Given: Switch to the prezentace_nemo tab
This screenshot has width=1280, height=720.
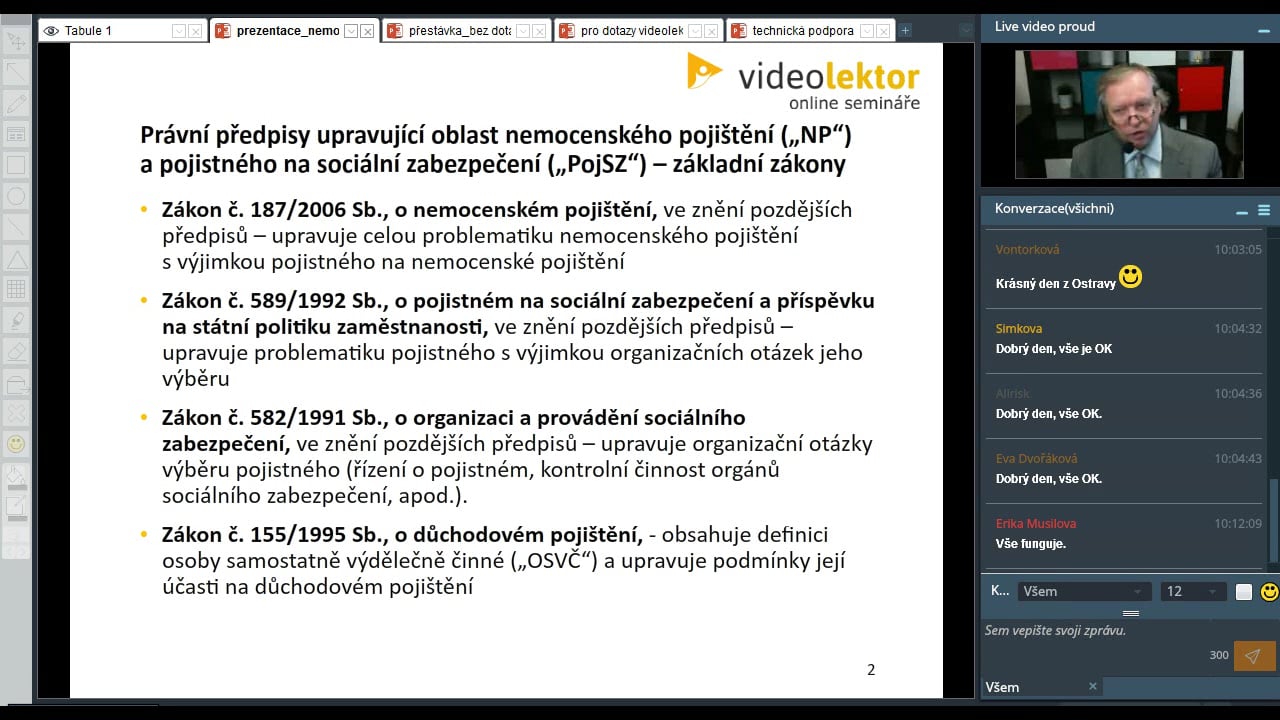Looking at the screenshot, I should (294, 31).
